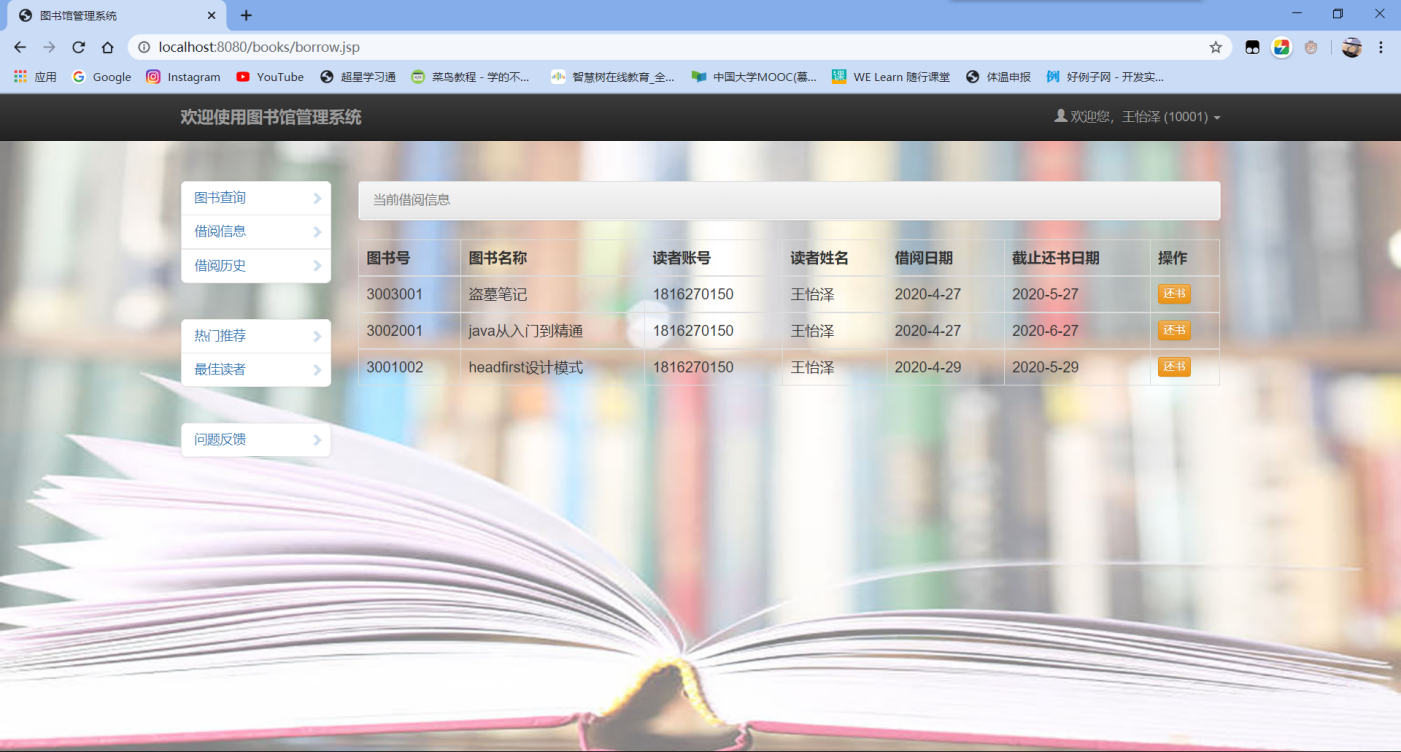Expand the 王怡泽 (10001) user dropdown
The width and height of the screenshot is (1401, 752).
point(1137,117)
